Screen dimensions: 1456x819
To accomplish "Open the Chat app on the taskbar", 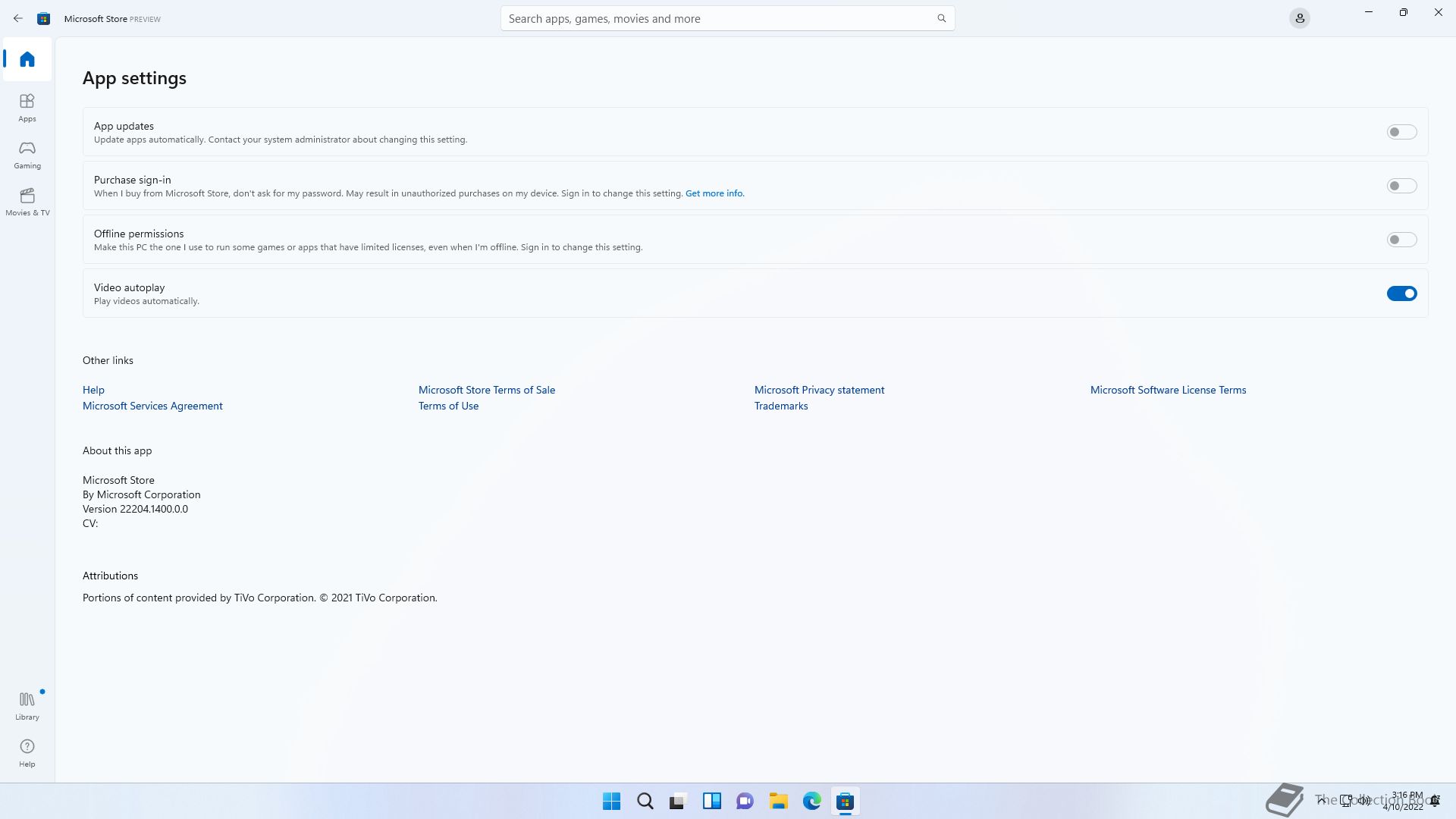I will coord(745,801).
